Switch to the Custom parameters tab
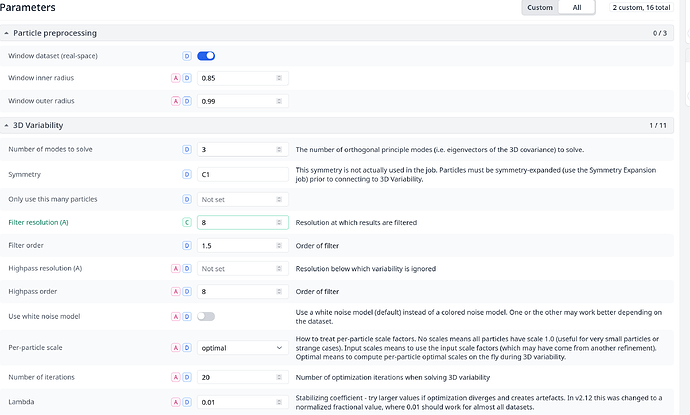Screen dimensions: 690x415 tap(540, 8)
